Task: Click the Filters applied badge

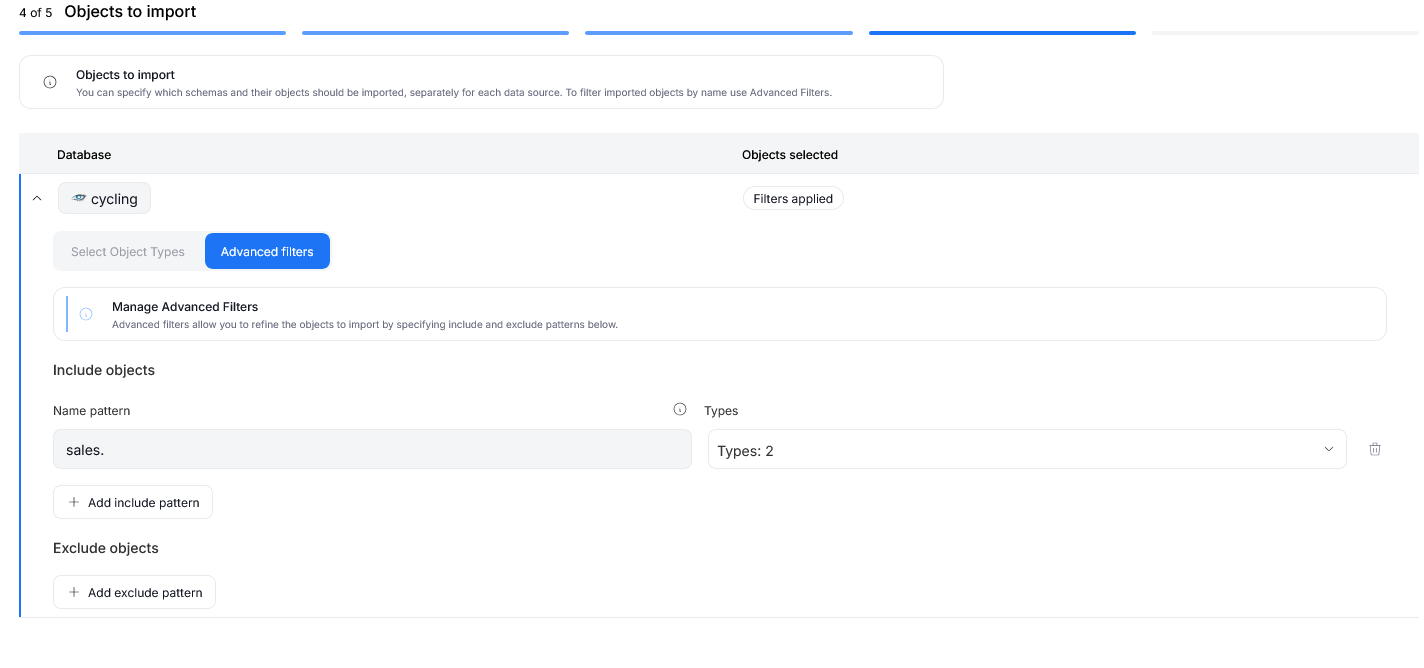Action: pyautogui.click(x=793, y=198)
